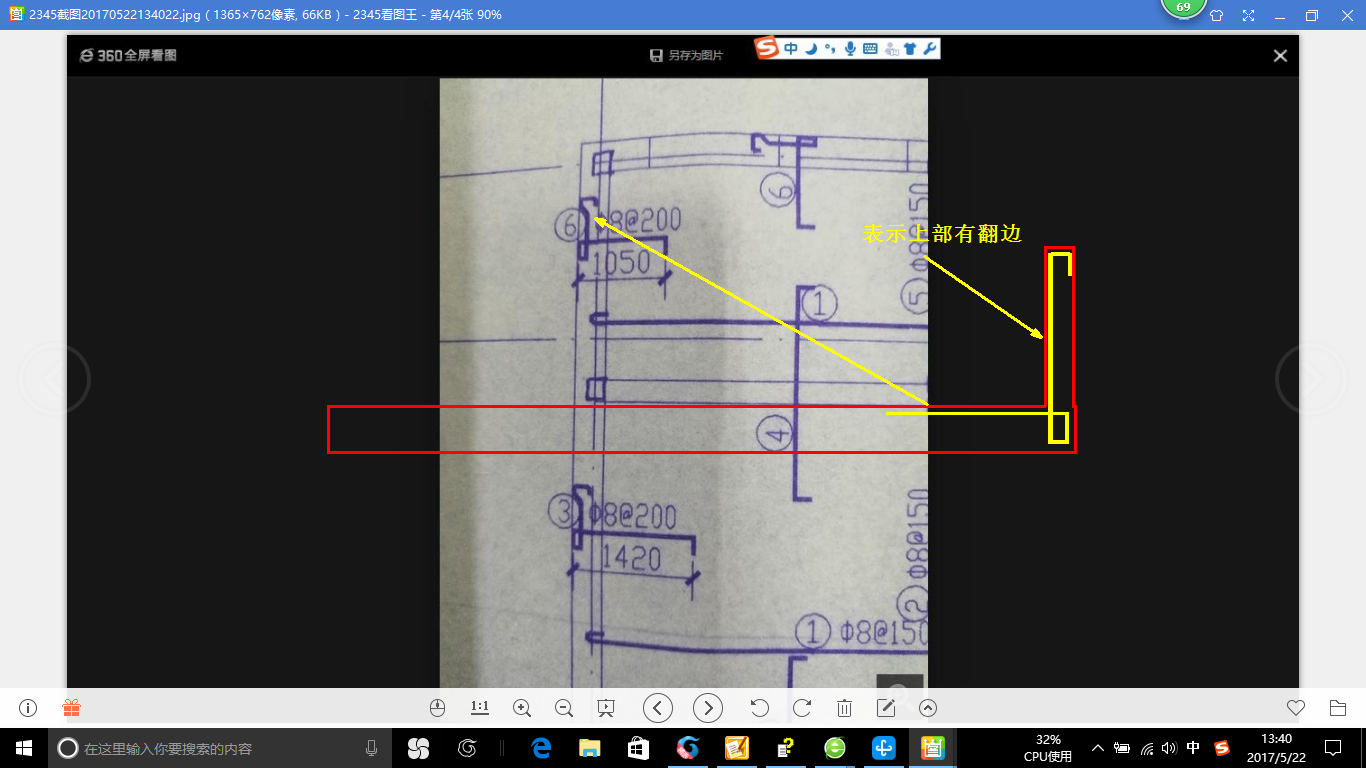The image size is (1366, 768).
Task: Click the skin shirt icon in title bar
Action: [1216, 15]
